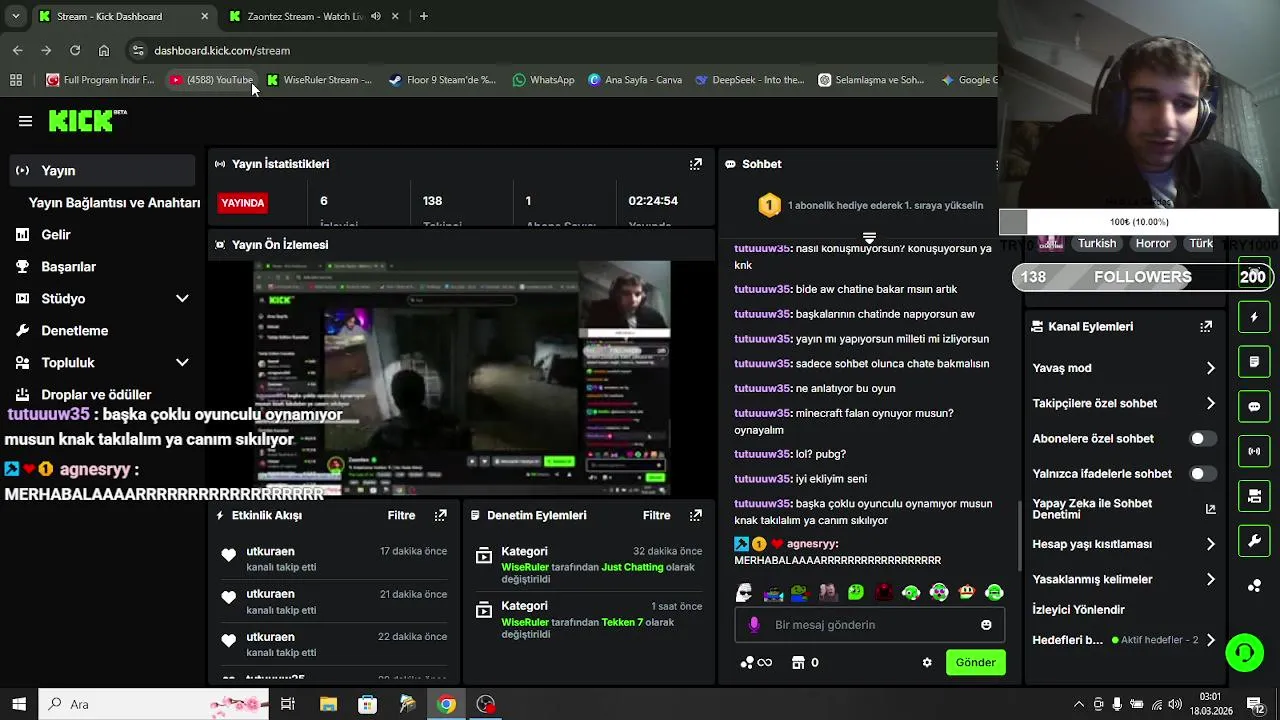Click İzleyici Yönlendir
The width and height of the screenshot is (1280, 720).
tap(1078, 609)
